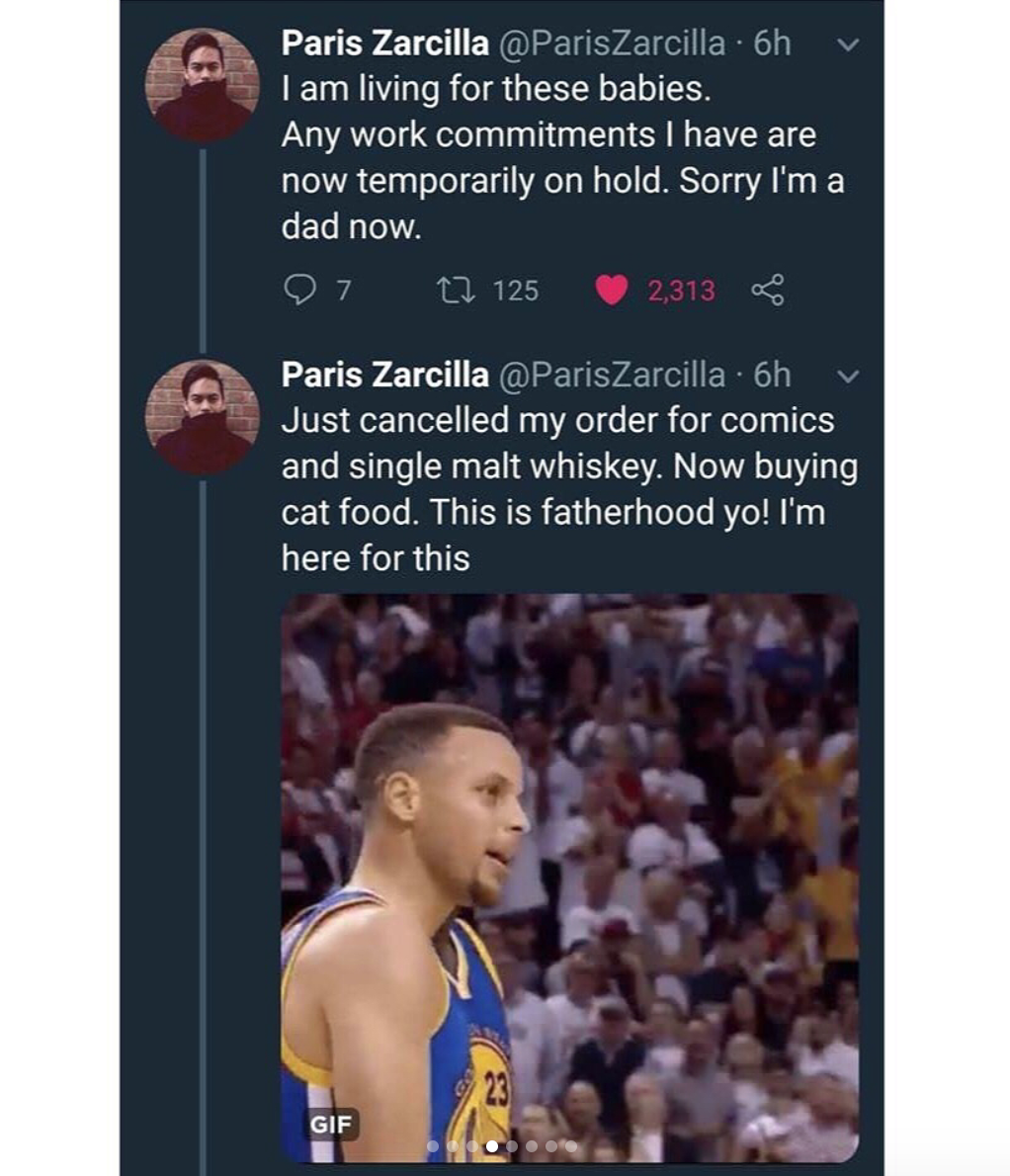This screenshot has height=1176, width=1010.
Task: Click the 6h timestamp on the second tweet
Action: coord(772,376)
